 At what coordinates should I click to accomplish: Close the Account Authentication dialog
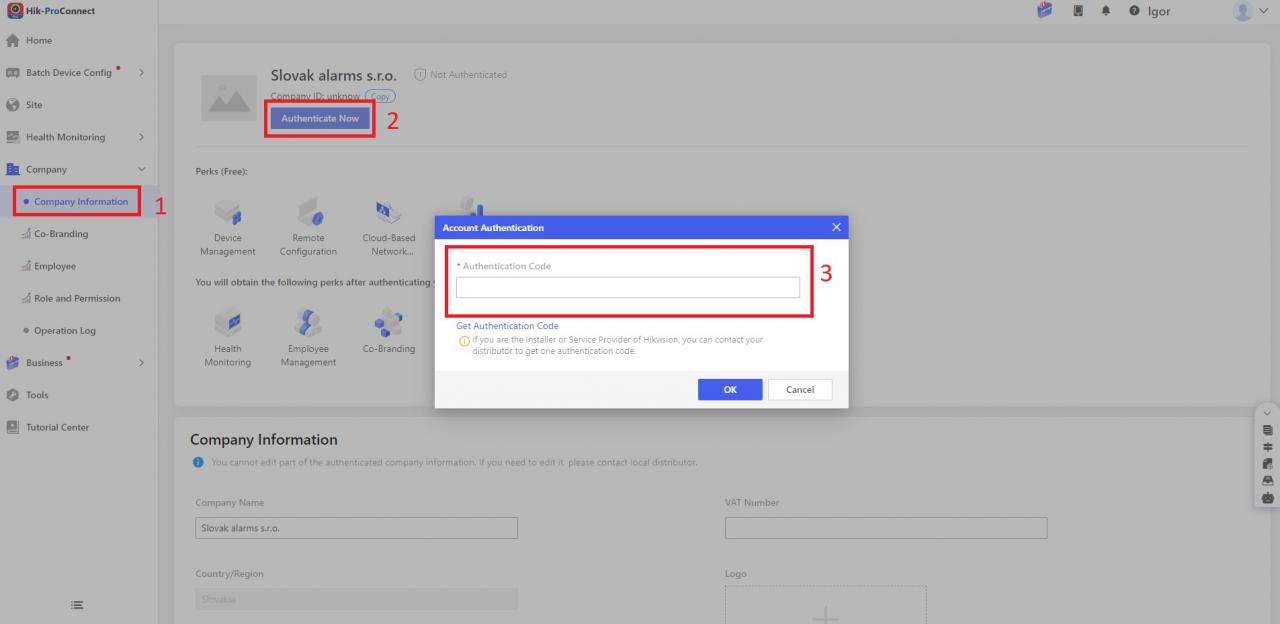tap(837, 227)
